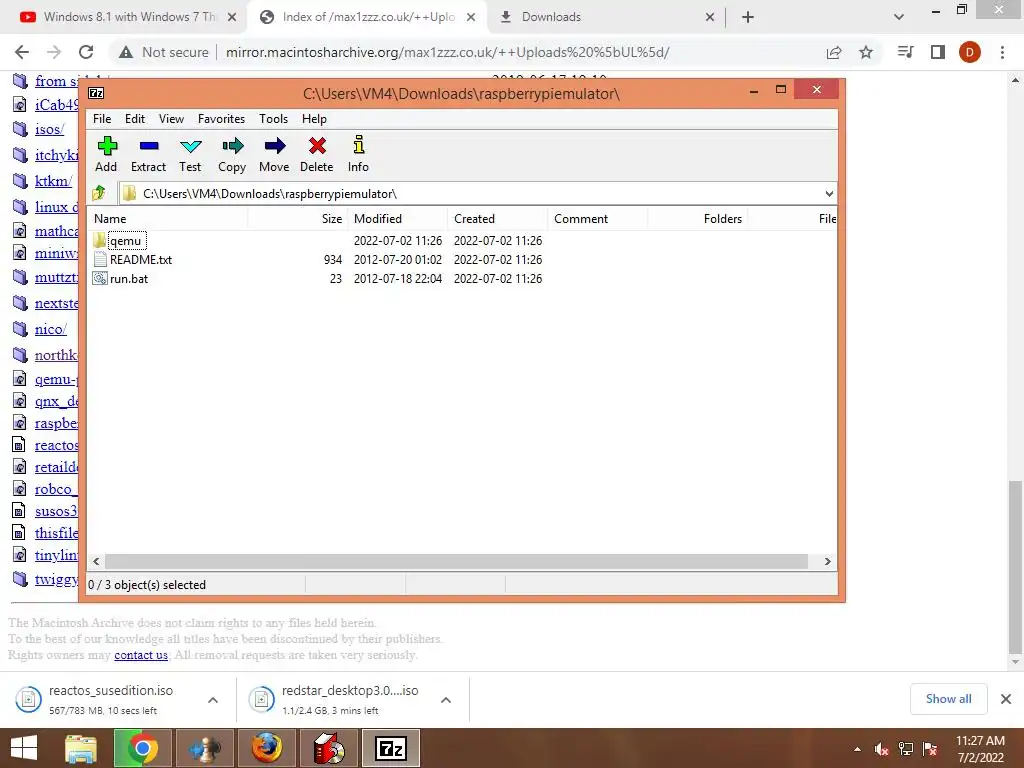
Task: Expand options for reactos_susedition.iso download
Action: click(213, 700)
